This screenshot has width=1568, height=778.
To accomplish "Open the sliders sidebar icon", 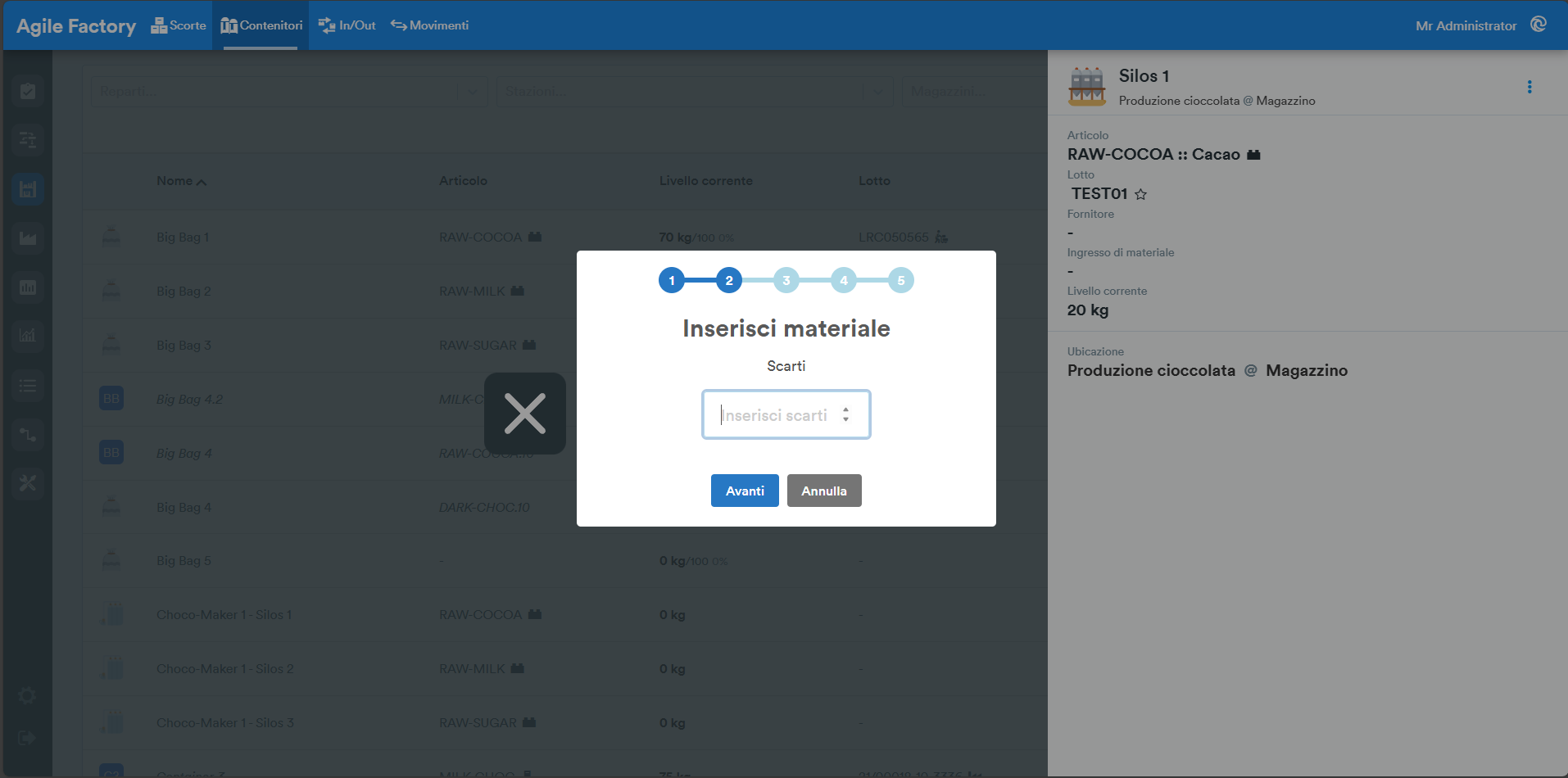I will click(x=28, y=139).
